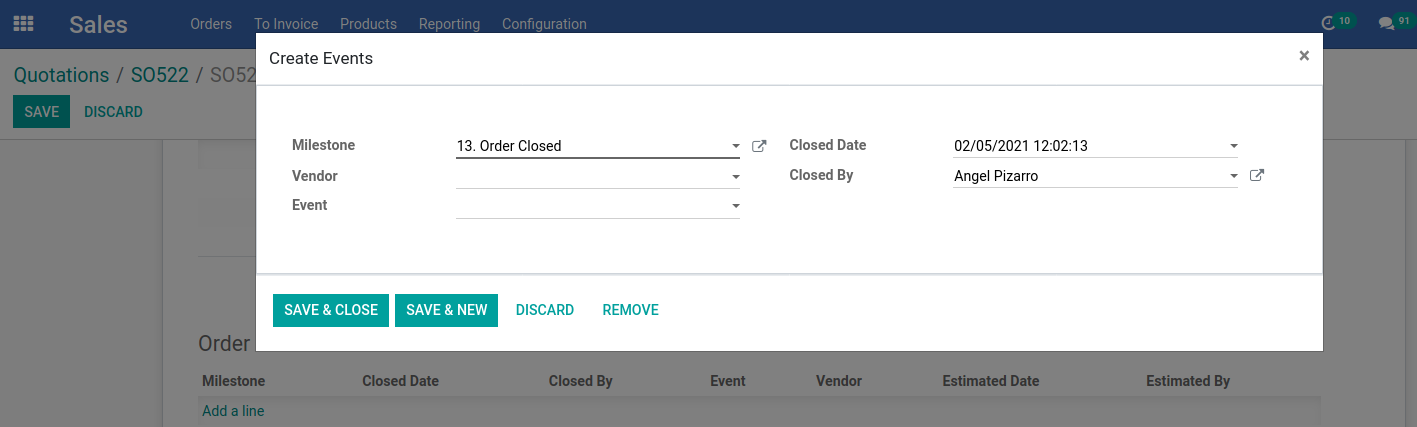This screenshot has height=427, width=1417.
Task: Open the Products menu
Action: point(368,24)
